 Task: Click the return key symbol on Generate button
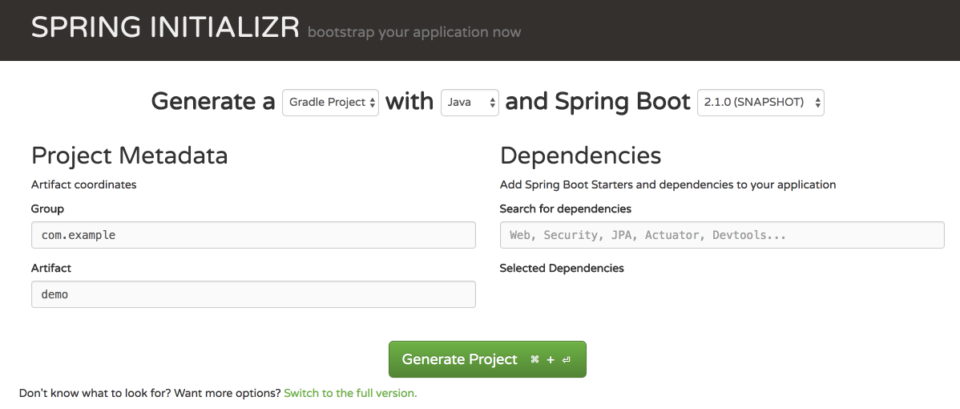566,360
